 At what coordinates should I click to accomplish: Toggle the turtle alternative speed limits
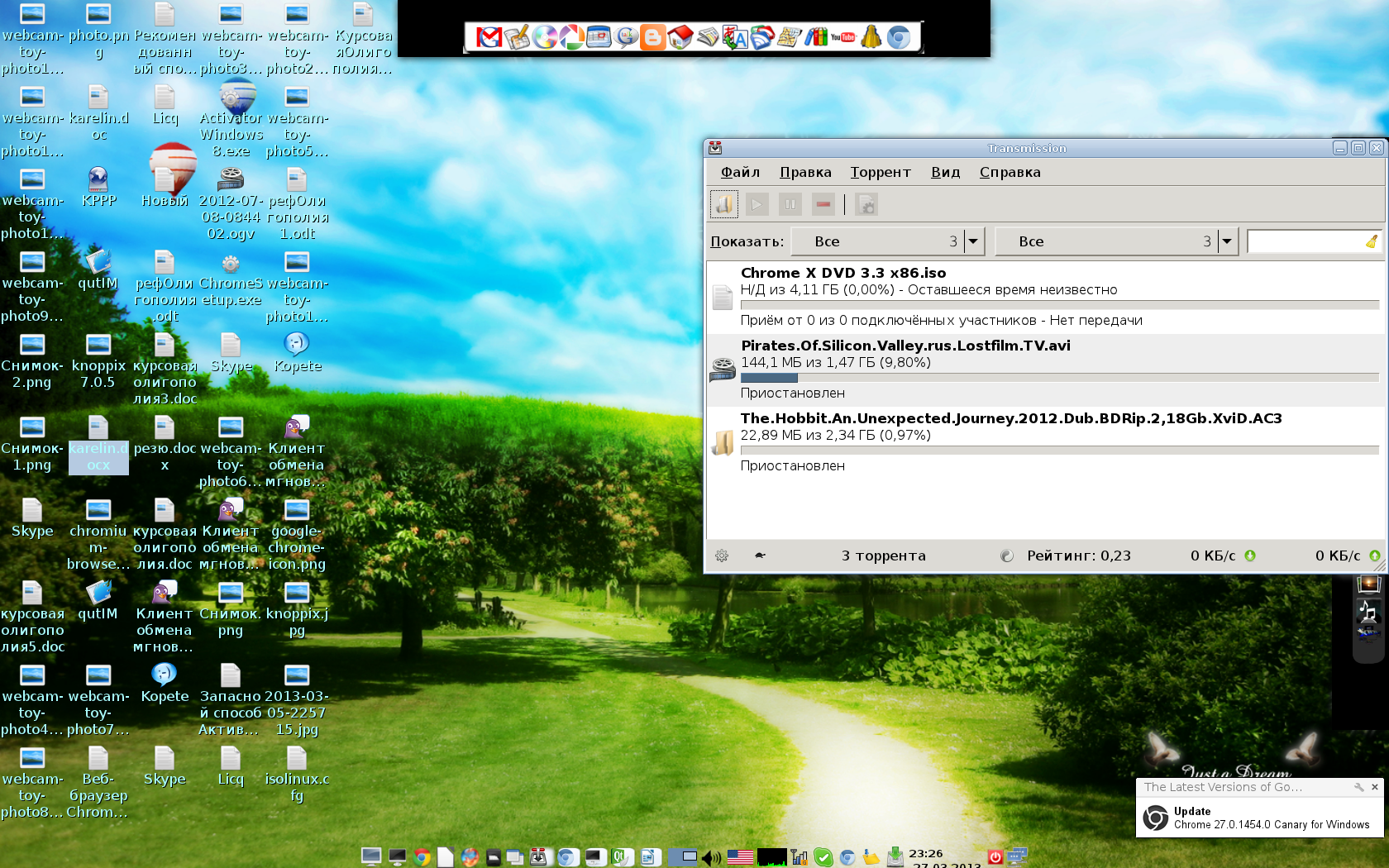[x=760, y=556]
